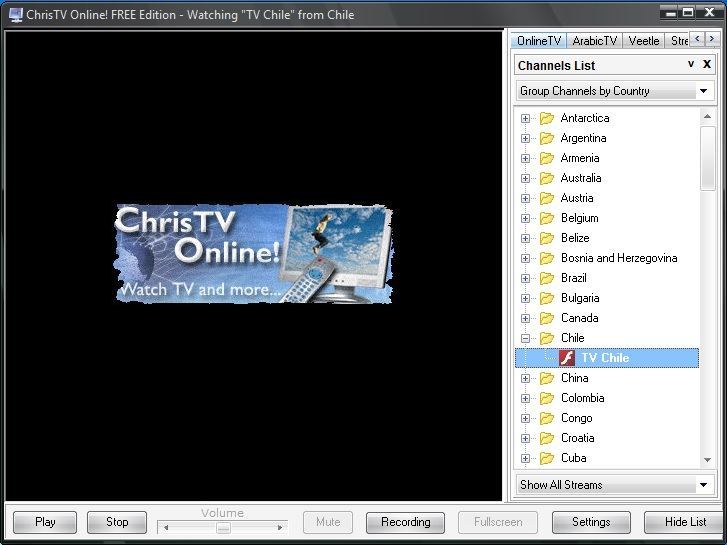Expand the Armenia country node
The image size is (727, 545).
[x=525, y=158]
